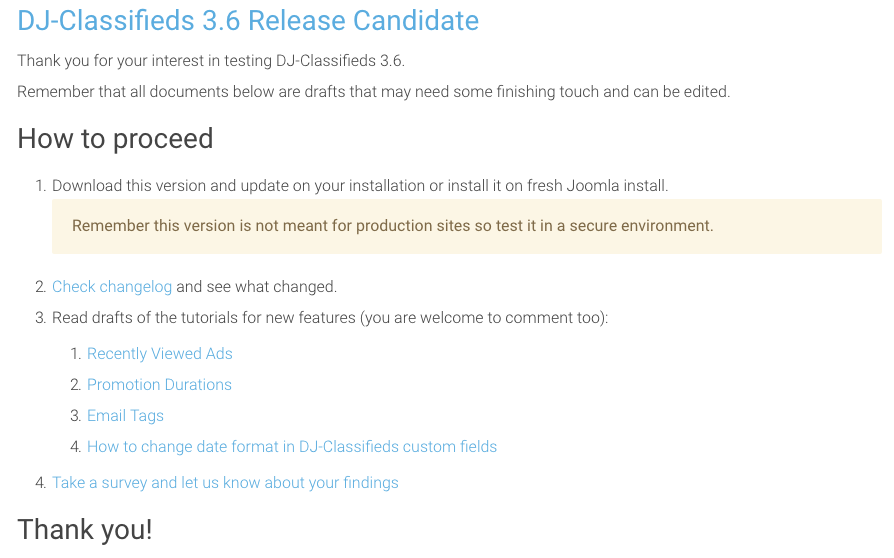Click the number marker before Take a survey
Image resolution: width=894 pixels, height=558 pixels.
pyautogui.click(x=40, y=483)
